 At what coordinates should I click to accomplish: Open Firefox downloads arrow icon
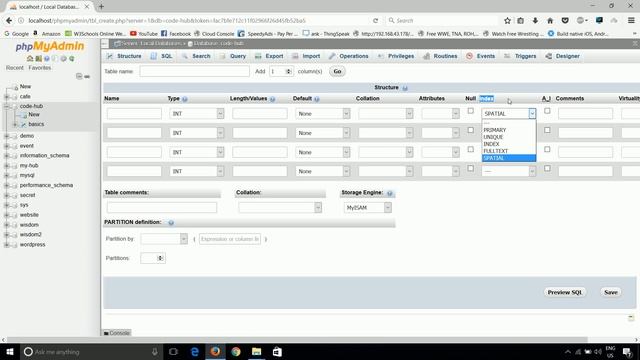click(x=535, y=20)
